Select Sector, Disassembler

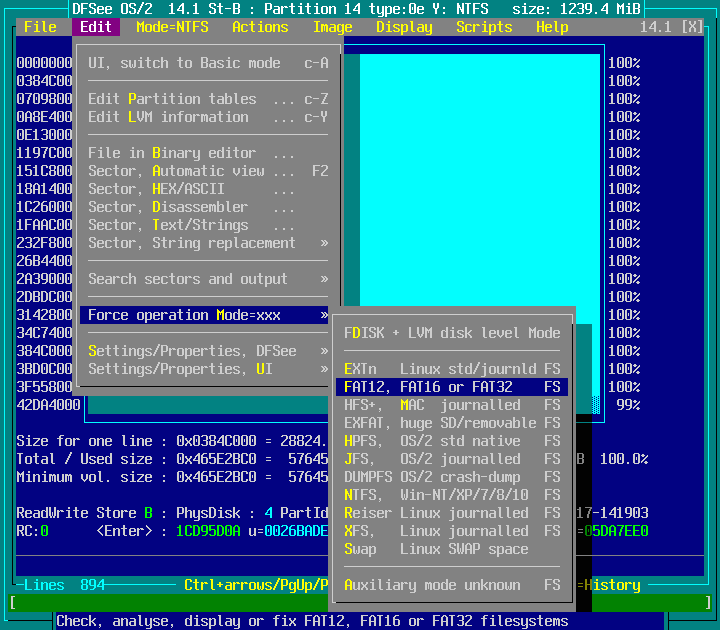tap(208, 207)
